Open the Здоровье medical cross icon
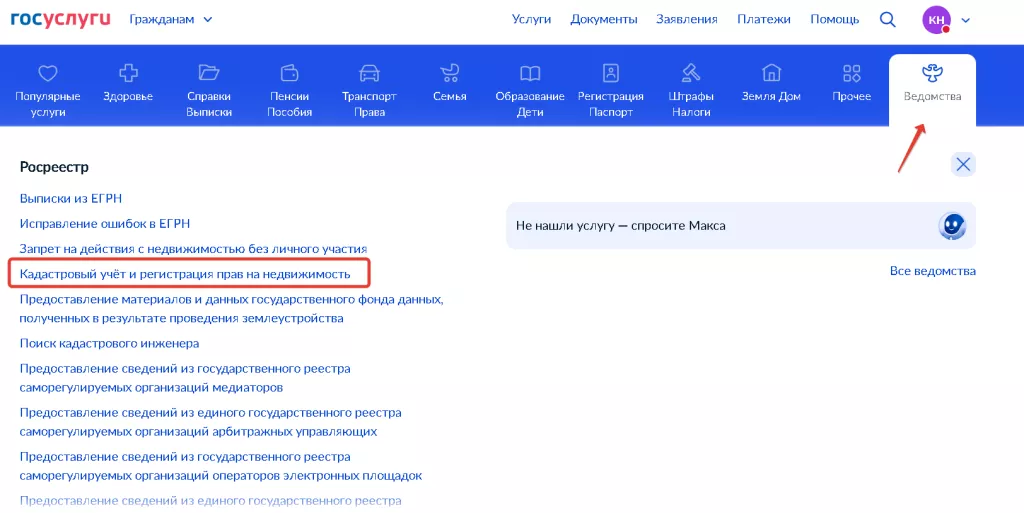This screenshot has height=513, width=1024. (128, 73)
